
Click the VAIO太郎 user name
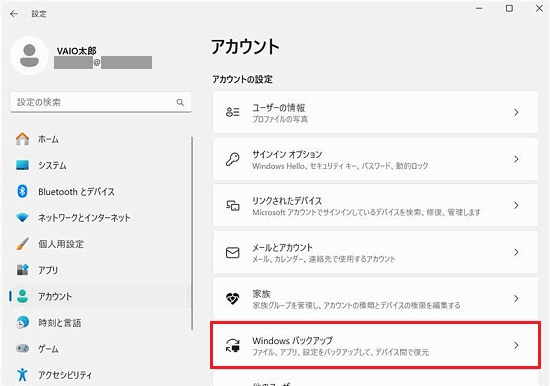point(76,51)
